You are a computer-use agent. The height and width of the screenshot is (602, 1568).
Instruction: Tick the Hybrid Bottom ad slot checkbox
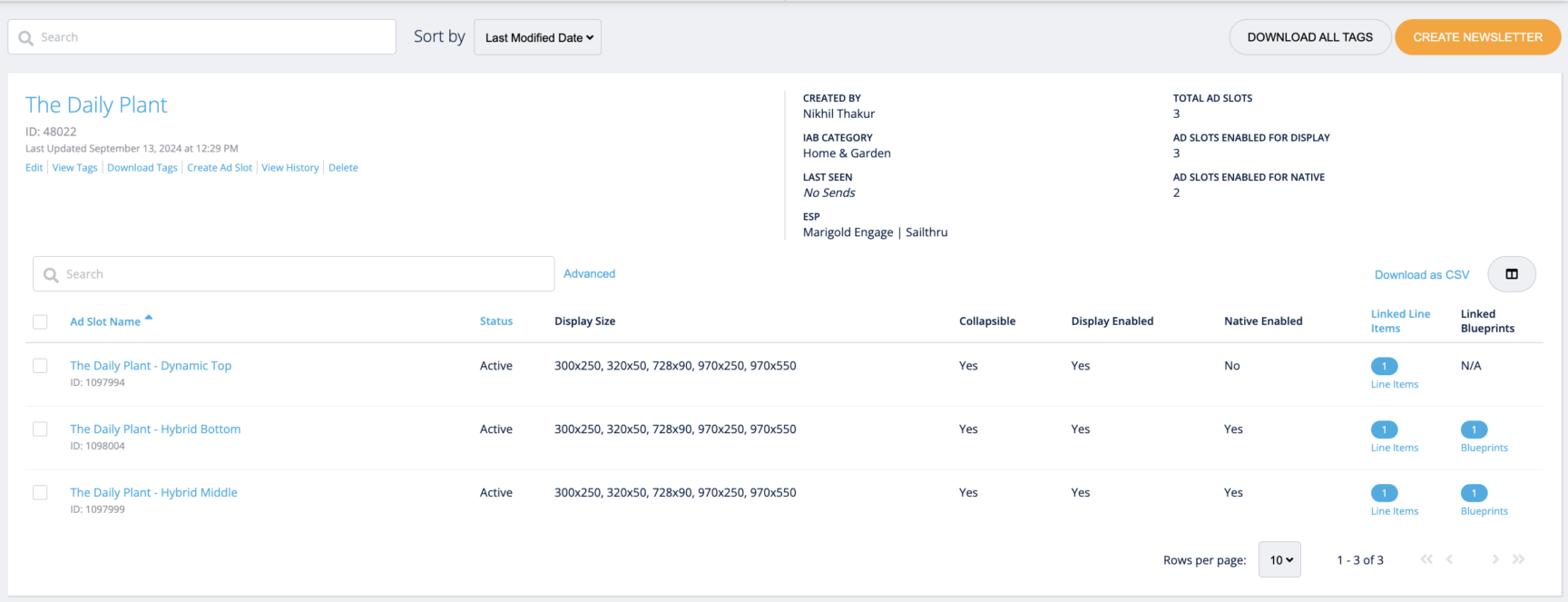pos(40,429)
